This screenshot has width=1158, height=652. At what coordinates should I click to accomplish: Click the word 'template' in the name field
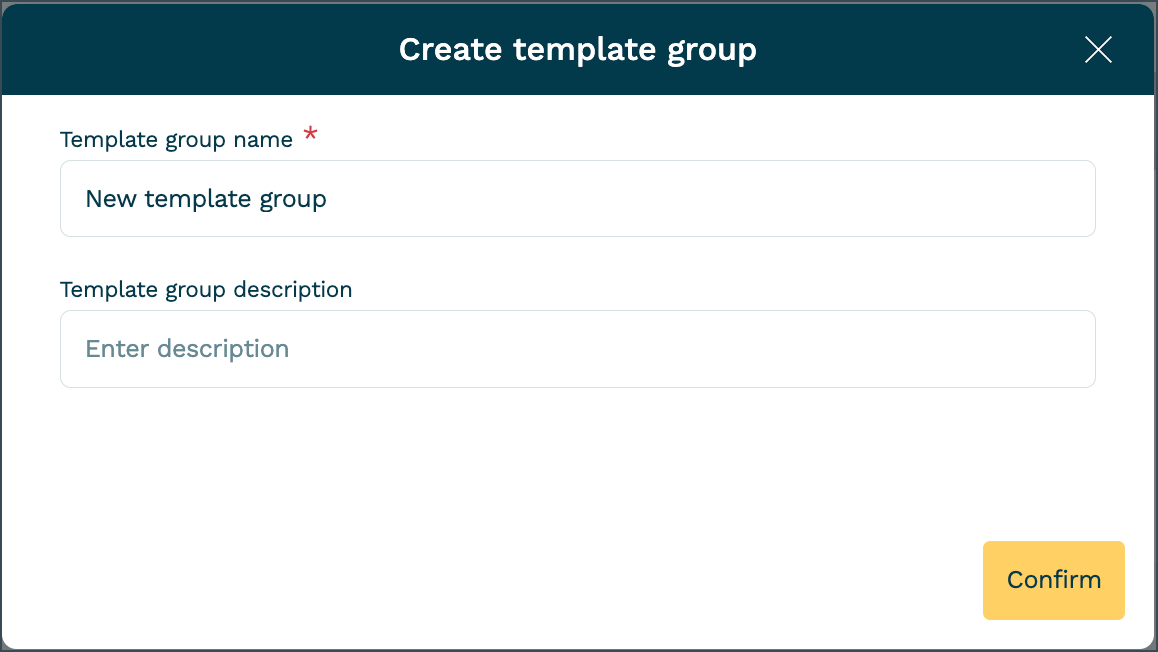198,198
